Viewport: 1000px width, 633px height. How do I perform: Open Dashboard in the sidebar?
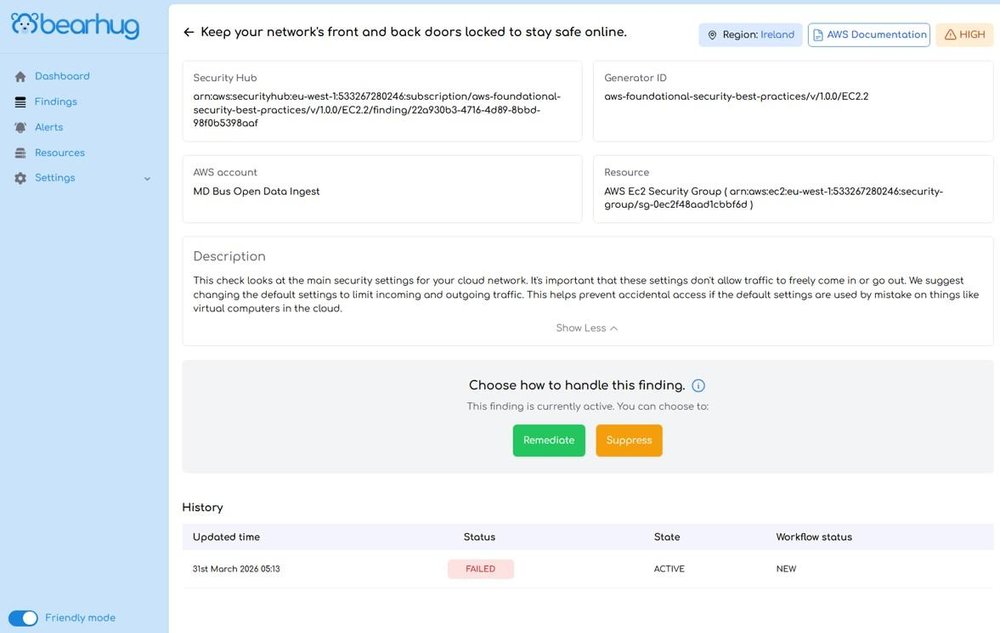pos(62,76)
